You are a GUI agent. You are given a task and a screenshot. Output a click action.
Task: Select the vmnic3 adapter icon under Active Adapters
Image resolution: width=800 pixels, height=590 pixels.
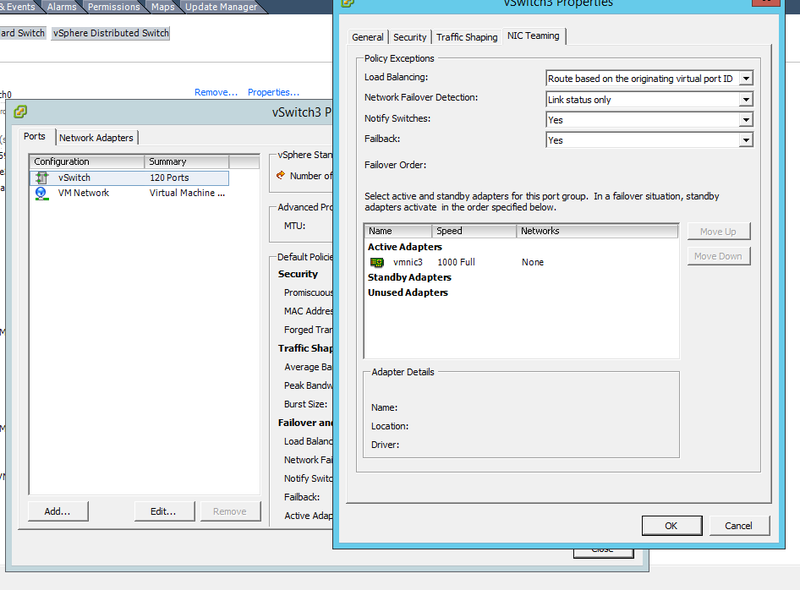[378, 262]
